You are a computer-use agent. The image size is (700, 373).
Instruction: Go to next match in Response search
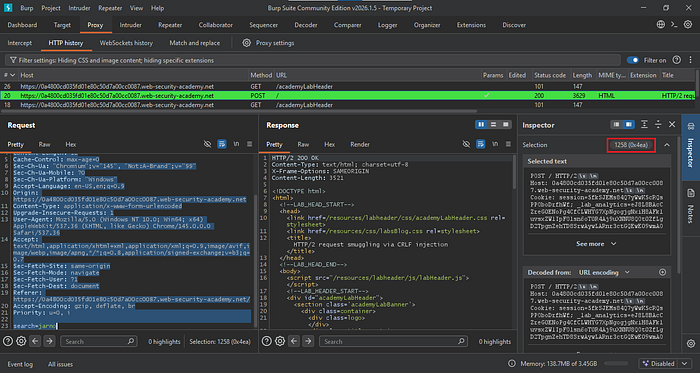308,341
